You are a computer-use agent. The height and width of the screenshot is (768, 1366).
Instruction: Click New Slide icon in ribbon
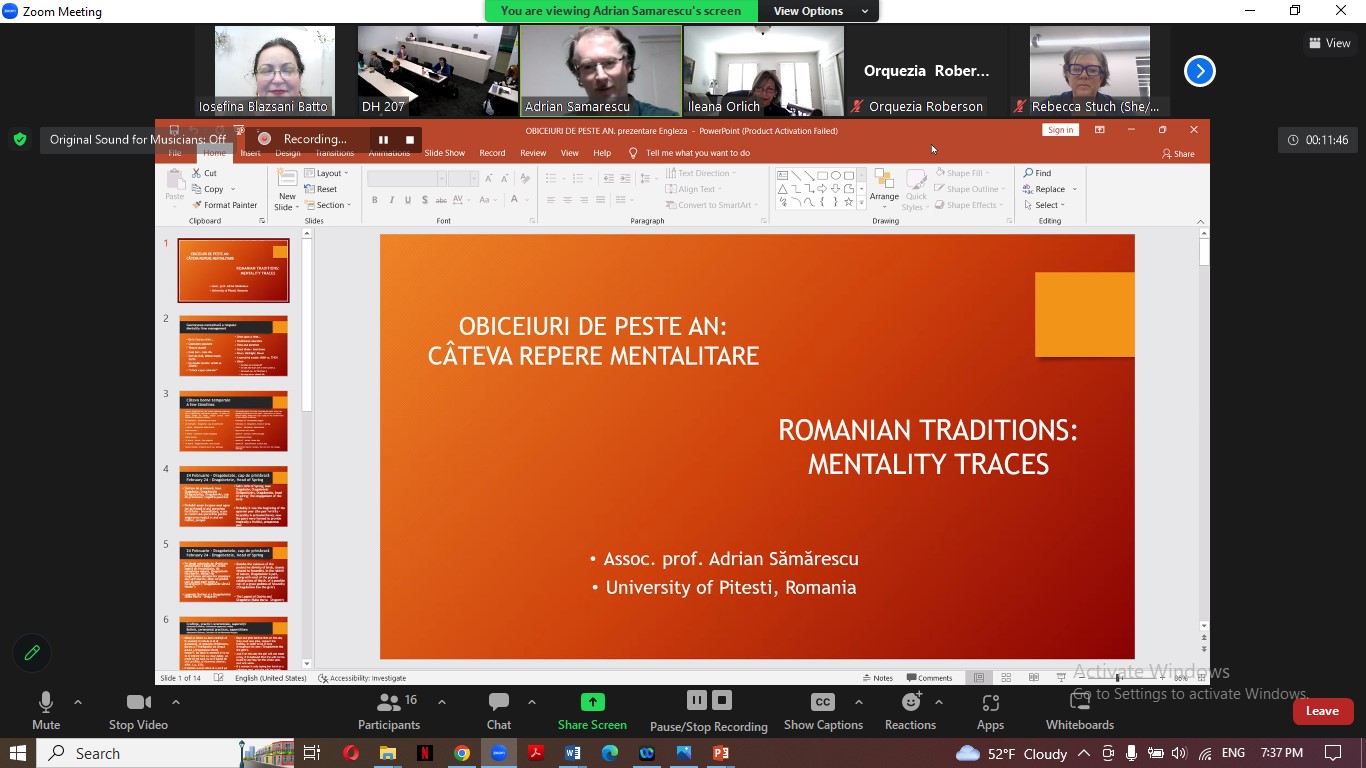(286, 177)
